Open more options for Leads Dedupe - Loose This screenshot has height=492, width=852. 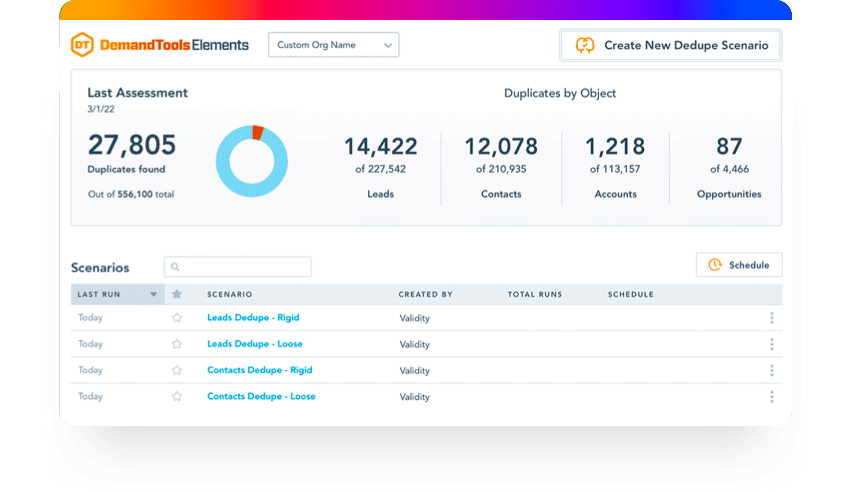click(772, 344)
